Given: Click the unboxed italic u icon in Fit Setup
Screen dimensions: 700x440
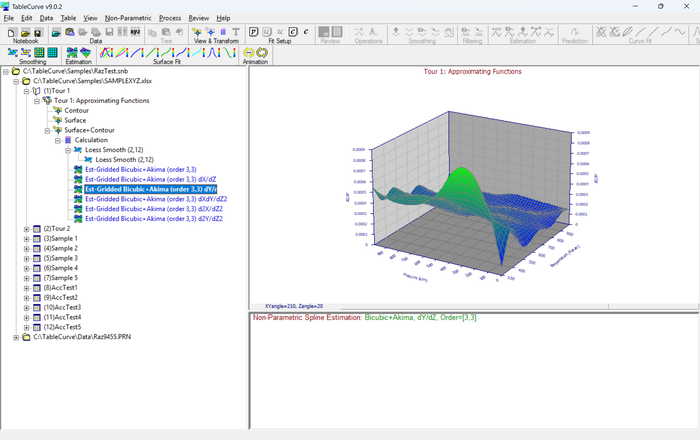Looking at the screenshot, I should coord(280,32).
